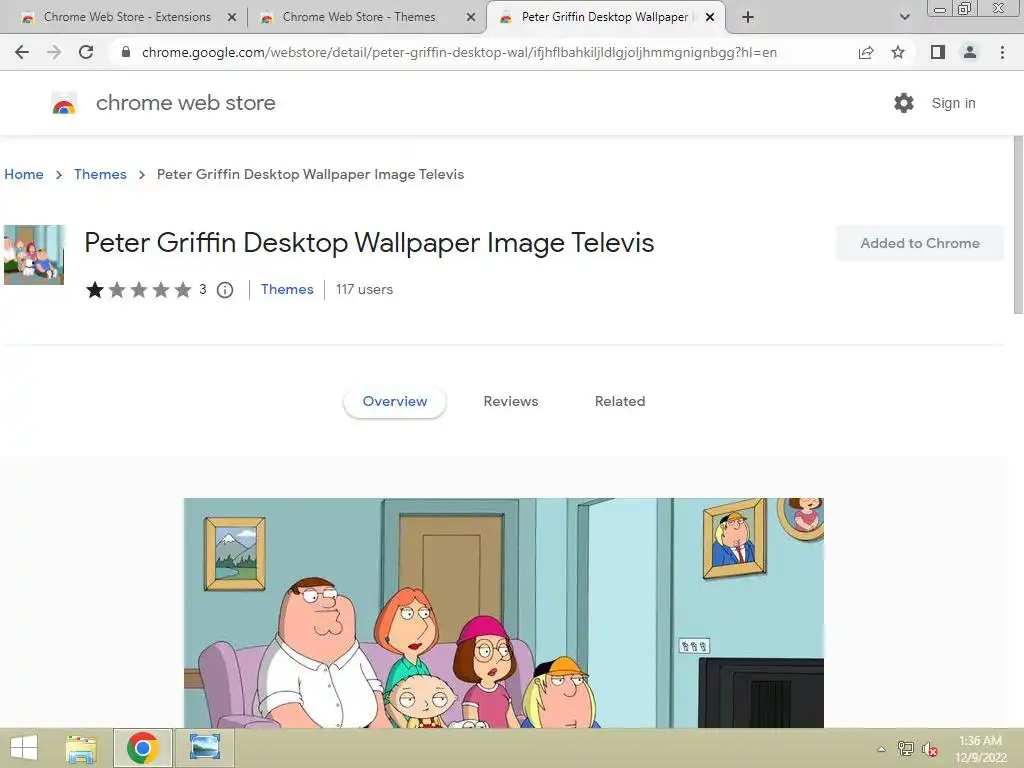Open the Chrome profile avatar menu

pos(970,52)
